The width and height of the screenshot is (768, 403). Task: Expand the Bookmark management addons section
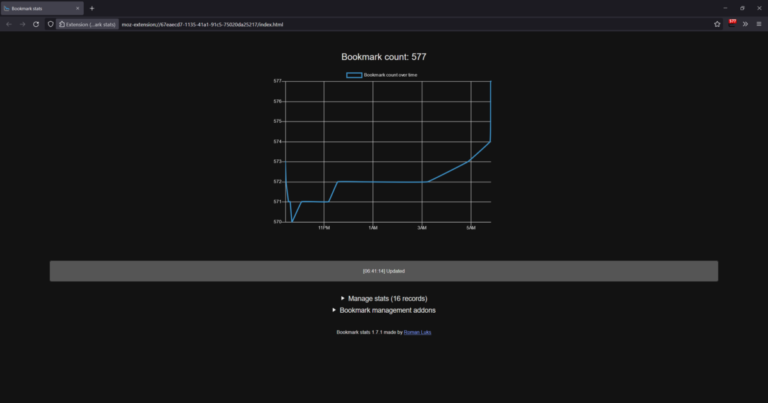pyautogui.click(x=384, y=310)
